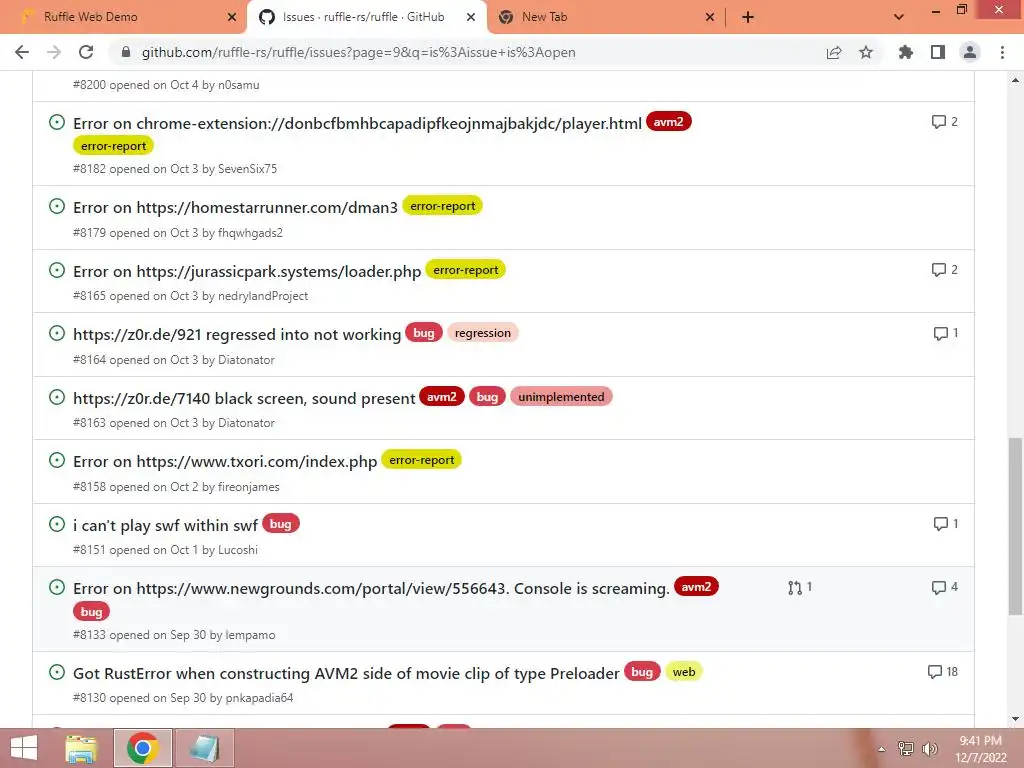Click bug label on RustError Preloader issue
Image resolution: width=1024 pixels, height=768 pixels.
click(642, 671)
